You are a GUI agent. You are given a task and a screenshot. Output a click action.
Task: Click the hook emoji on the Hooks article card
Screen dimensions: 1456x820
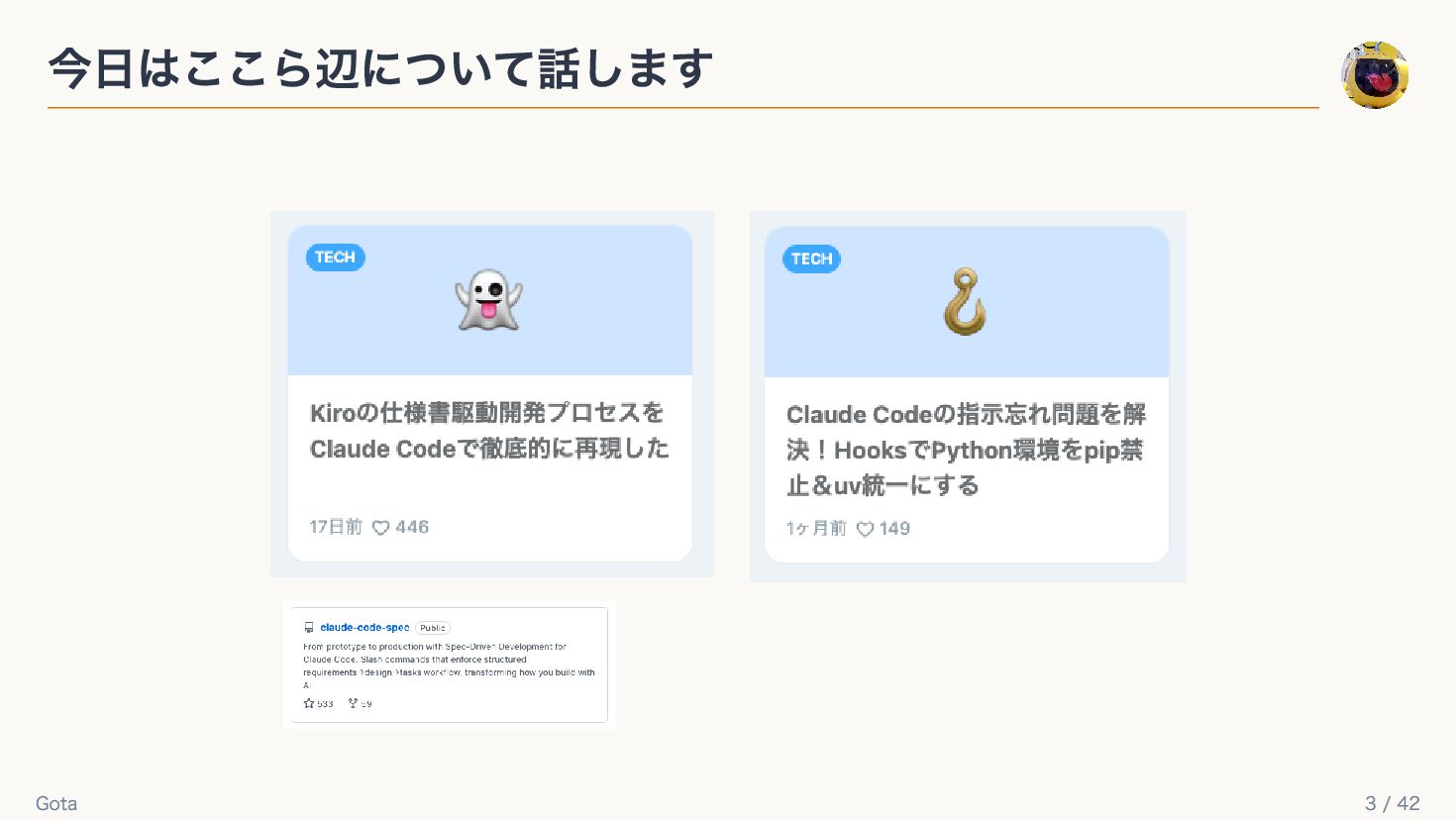(965, 301)
